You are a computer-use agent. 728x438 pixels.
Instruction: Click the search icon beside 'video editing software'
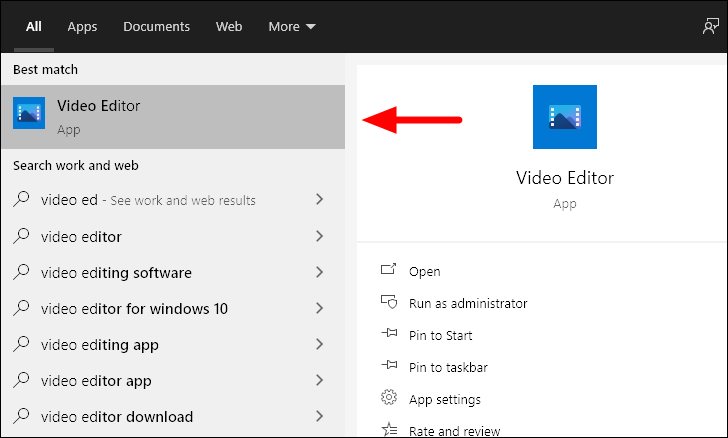click(x=21, y=272)
